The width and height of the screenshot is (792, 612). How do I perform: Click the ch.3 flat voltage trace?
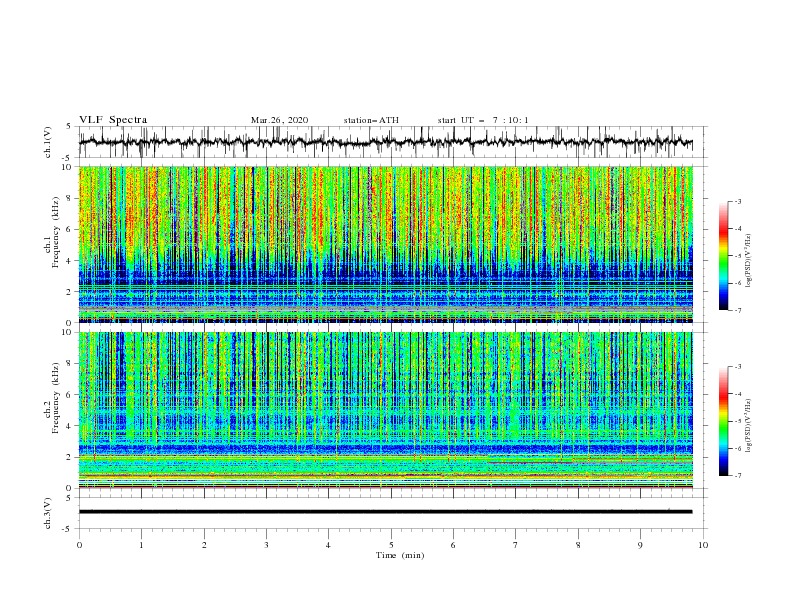385,512
